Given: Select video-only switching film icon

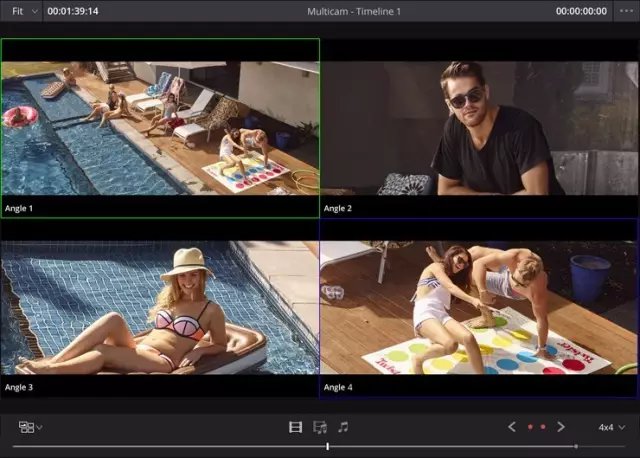Looking at the screenshot, I should [x=295, y=427].
